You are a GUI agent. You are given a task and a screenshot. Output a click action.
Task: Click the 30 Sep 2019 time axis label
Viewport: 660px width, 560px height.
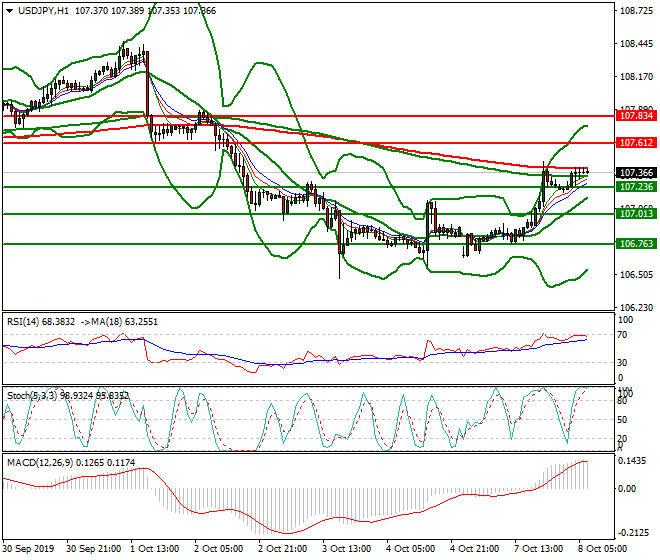coord(29,549)
